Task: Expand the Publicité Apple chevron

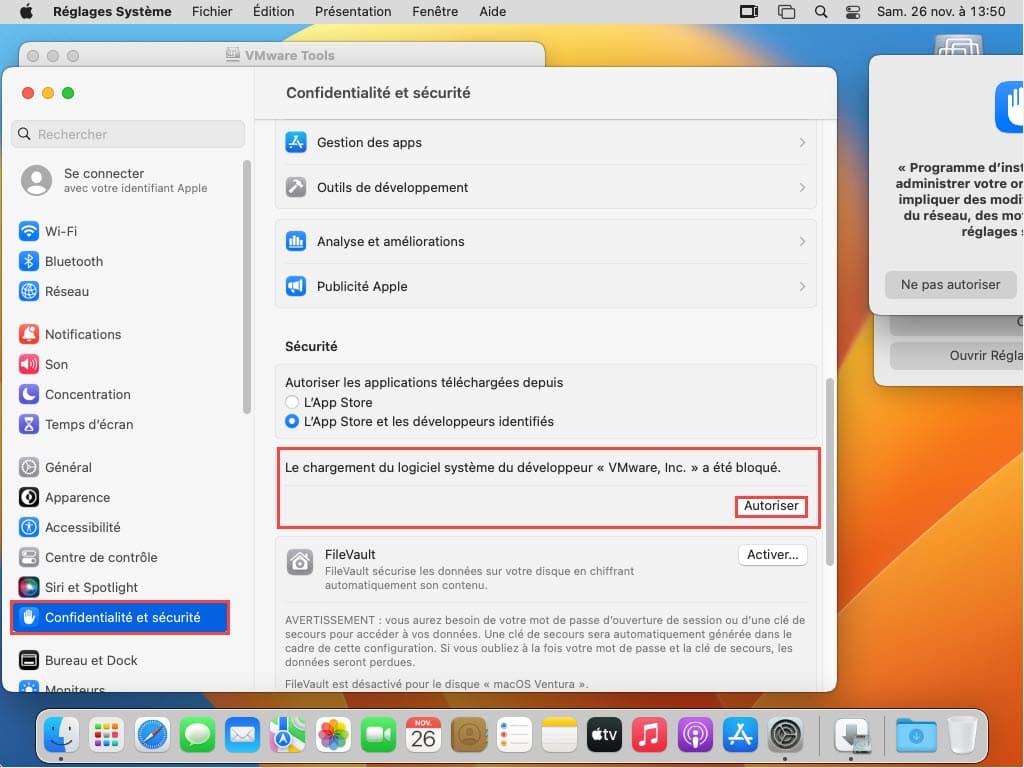Action: coord(802,286)
